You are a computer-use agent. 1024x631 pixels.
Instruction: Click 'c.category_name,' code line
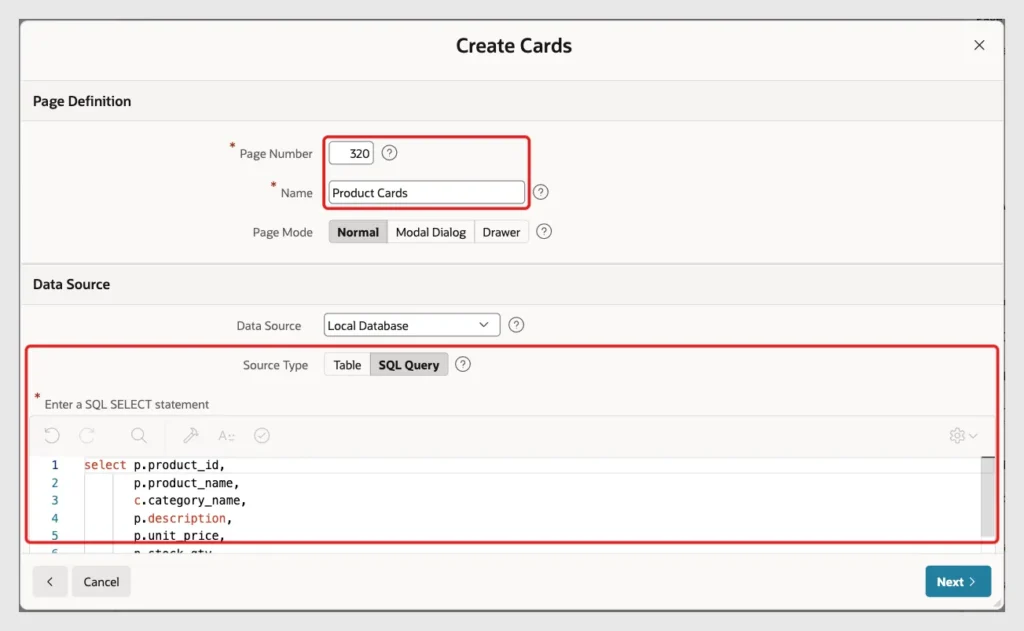190,500
